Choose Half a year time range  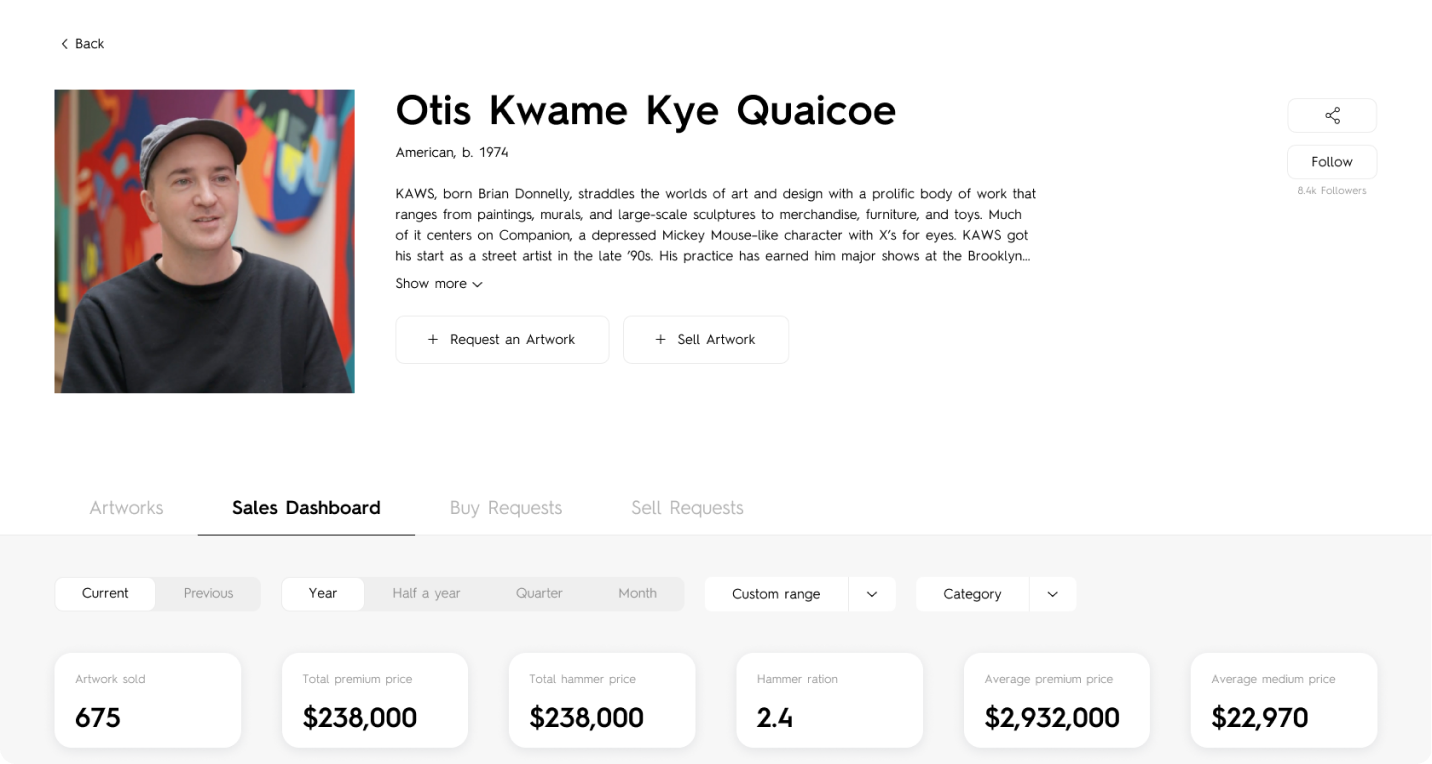click(x=426, y=594)
